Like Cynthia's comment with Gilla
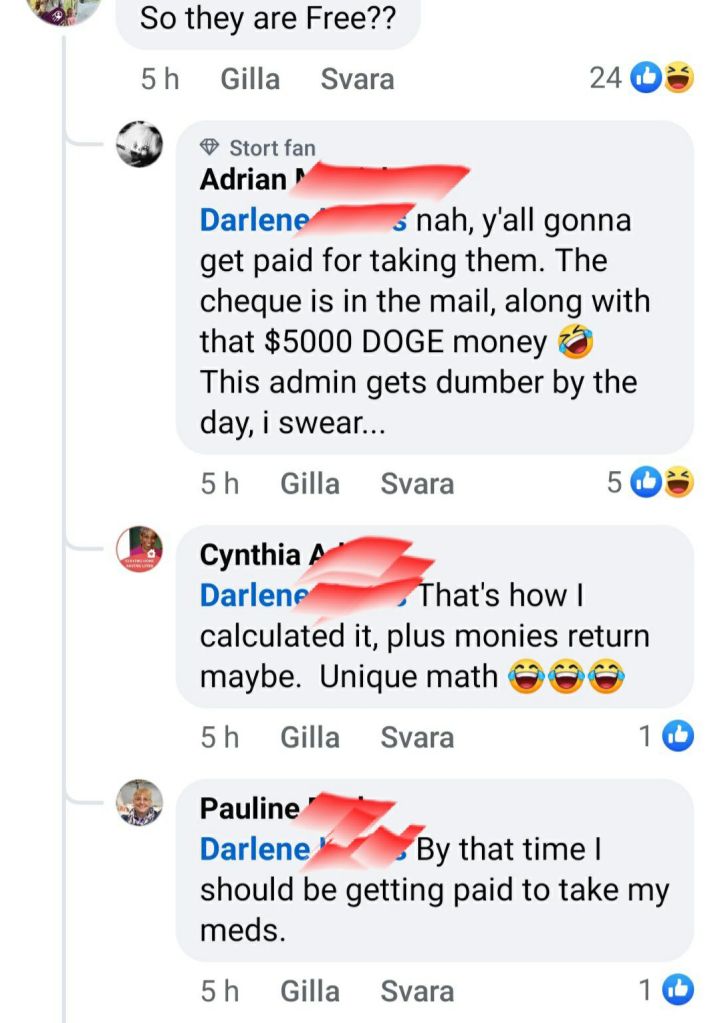 click(x=310, y=737)
